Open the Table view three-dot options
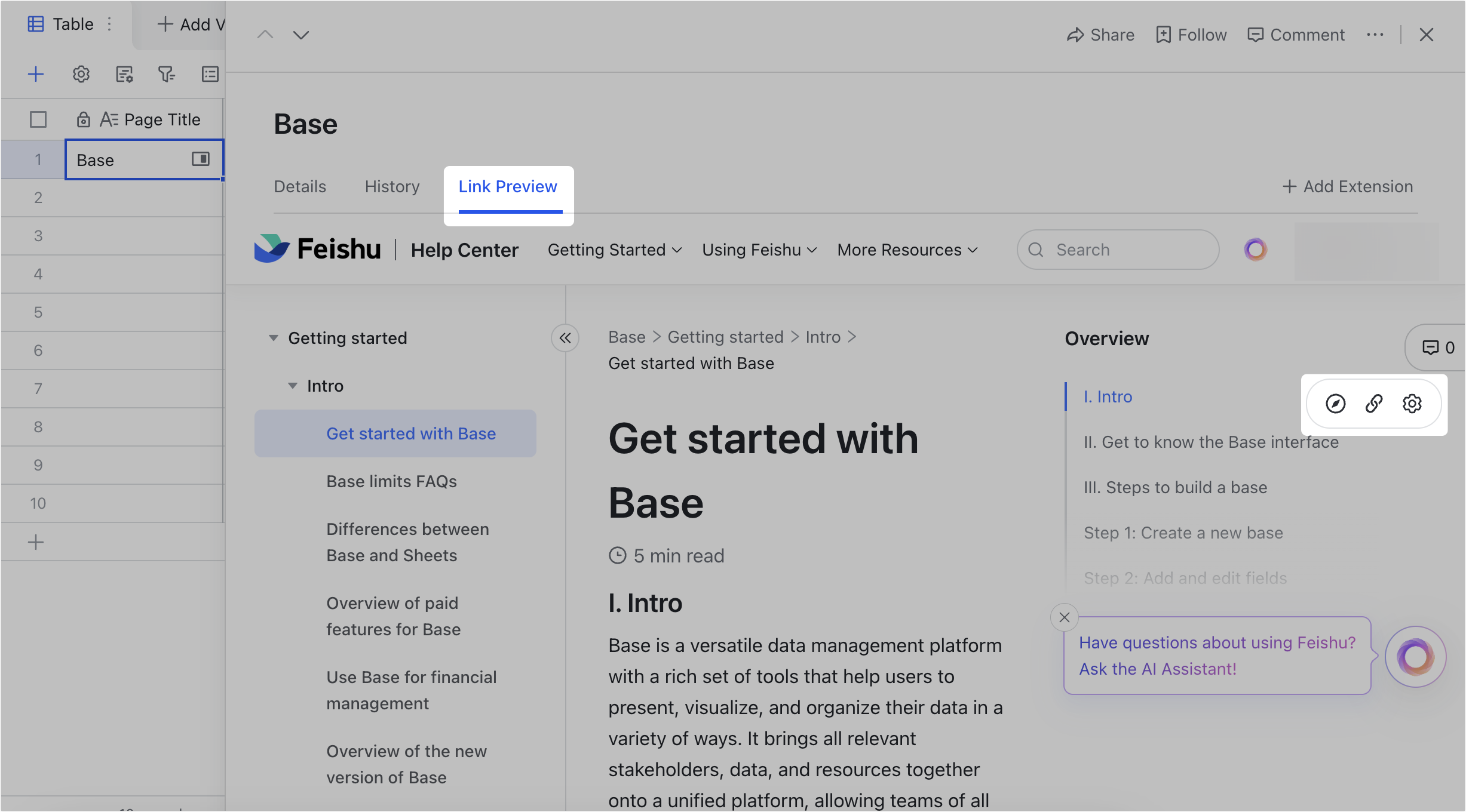The height and width of the screenshot is (812, 1466). (x=109, y=24)
